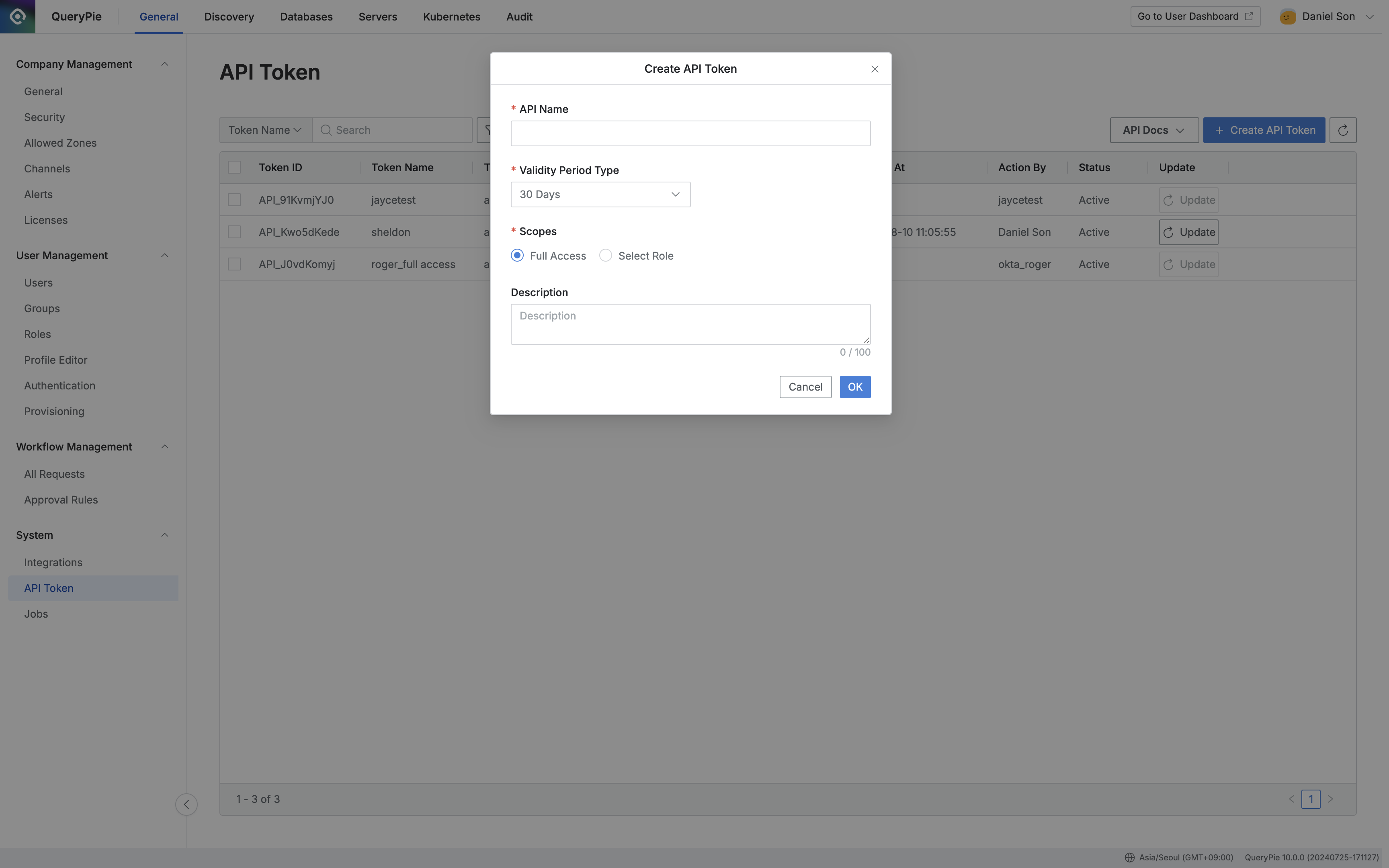The width and height of the screenshot is (1389, 868).
Task: Open the Daniel Son user menu
Action: tap(1328, 16)
